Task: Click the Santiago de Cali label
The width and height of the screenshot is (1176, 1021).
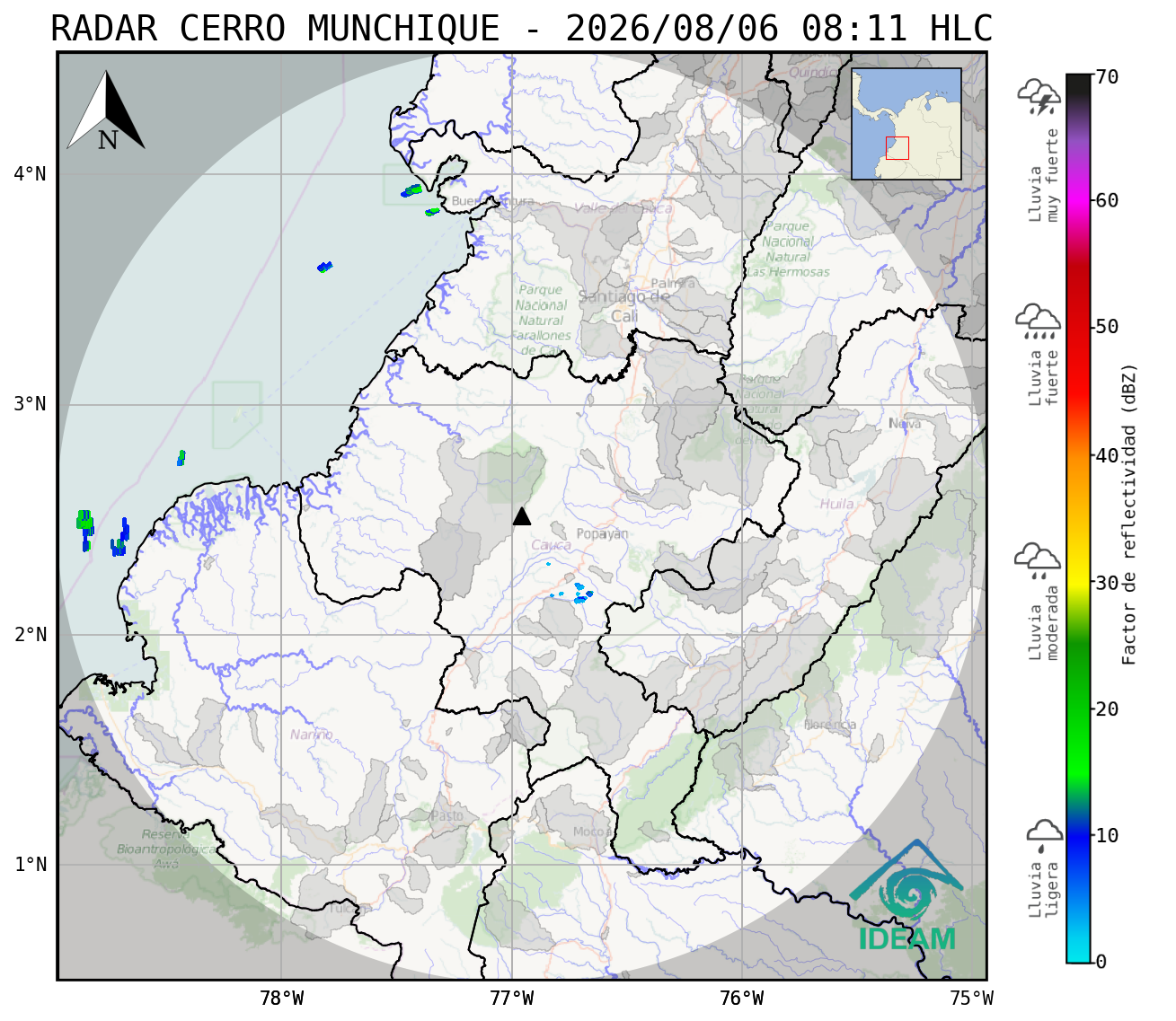Action: pos(624,306)
